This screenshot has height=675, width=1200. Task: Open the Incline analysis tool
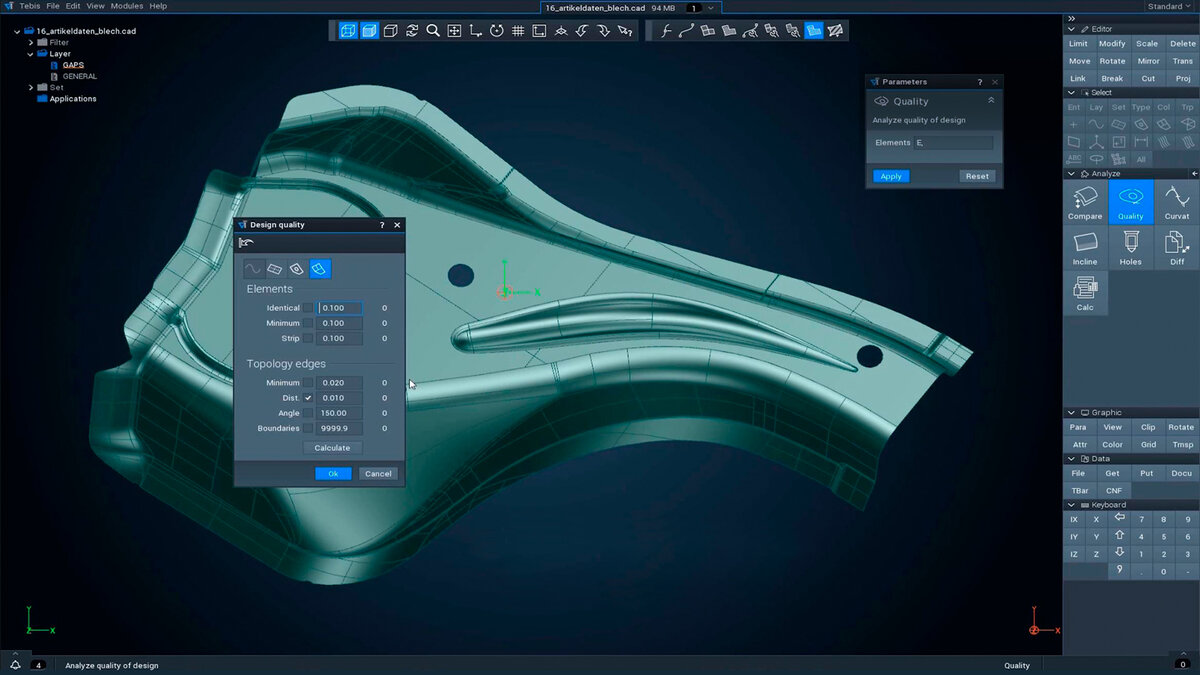coord(1085,247)
